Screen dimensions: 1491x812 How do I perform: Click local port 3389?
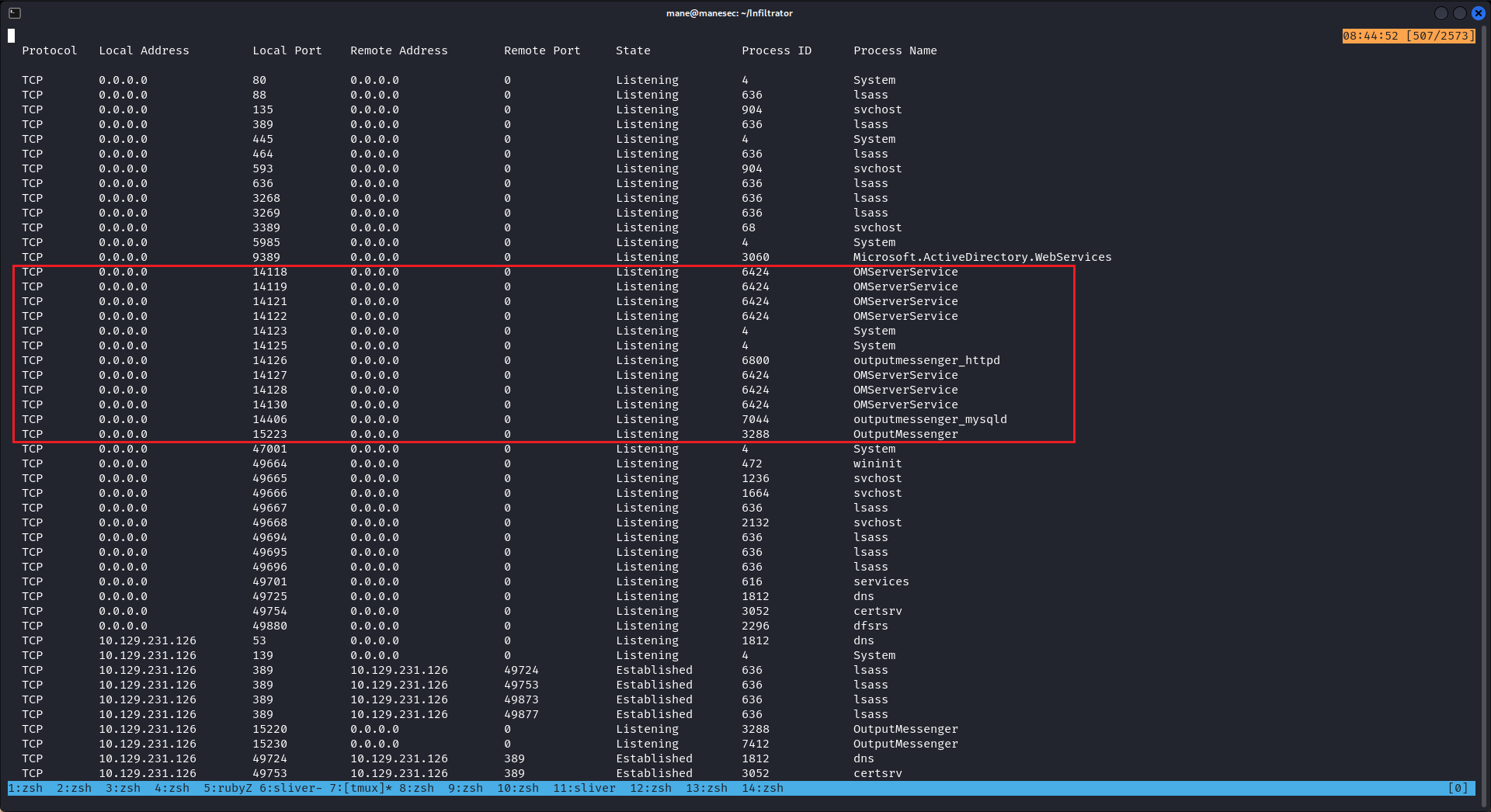coord(266,227)
